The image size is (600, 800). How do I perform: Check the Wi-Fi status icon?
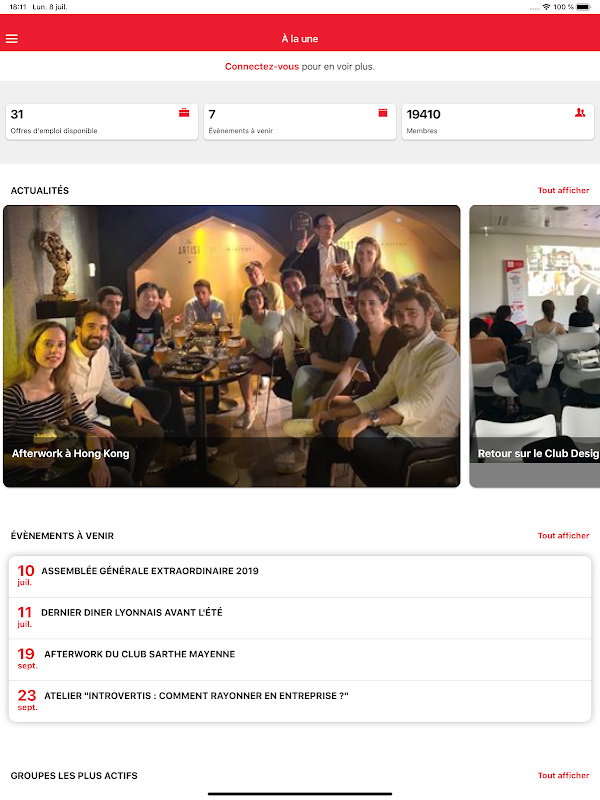[546, 7]
